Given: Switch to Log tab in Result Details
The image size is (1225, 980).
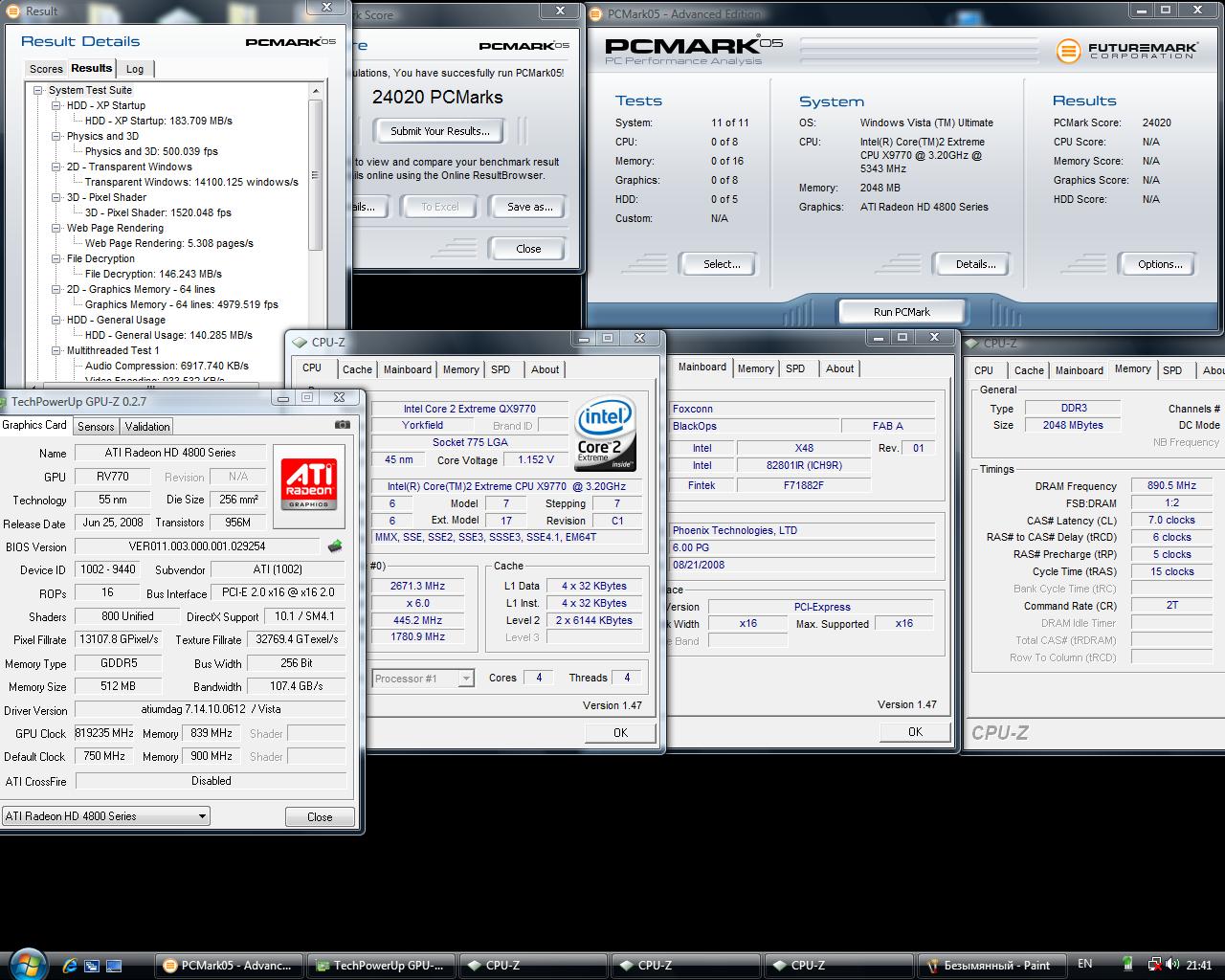Looking at the screenshot, I should 135,69.
